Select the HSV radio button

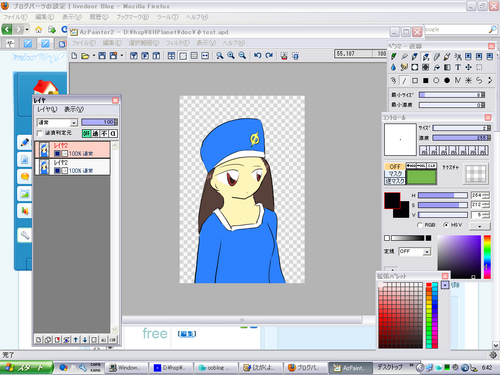[x=446, y=225]
